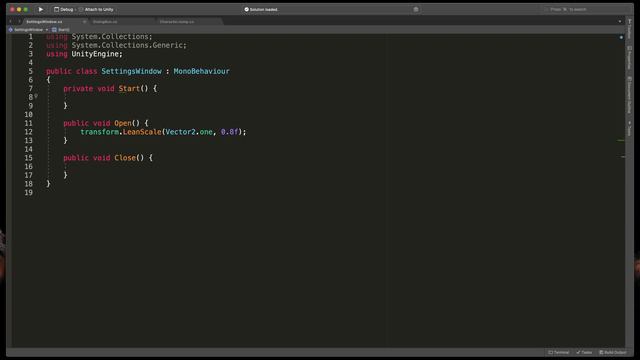
Task: Click LeanScale on line 12
Action: pos(142,132)
